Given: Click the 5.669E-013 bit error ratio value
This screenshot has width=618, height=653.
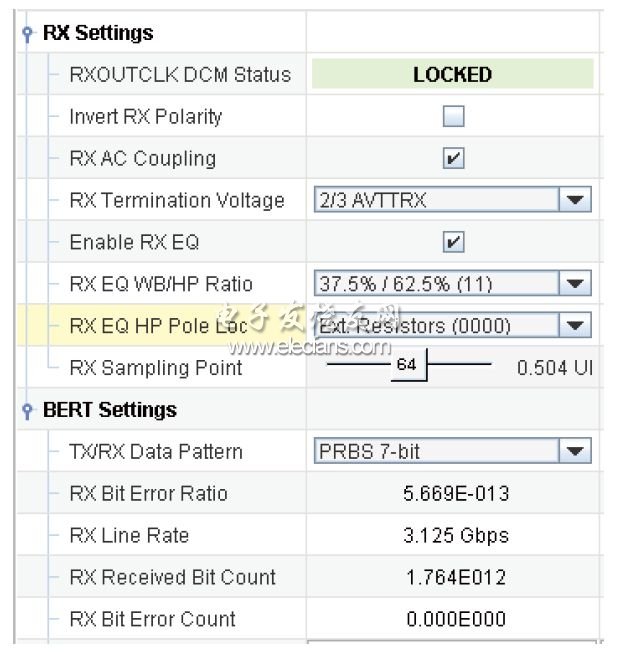Looking at the screenshot, I should click(x=456, y=494).
